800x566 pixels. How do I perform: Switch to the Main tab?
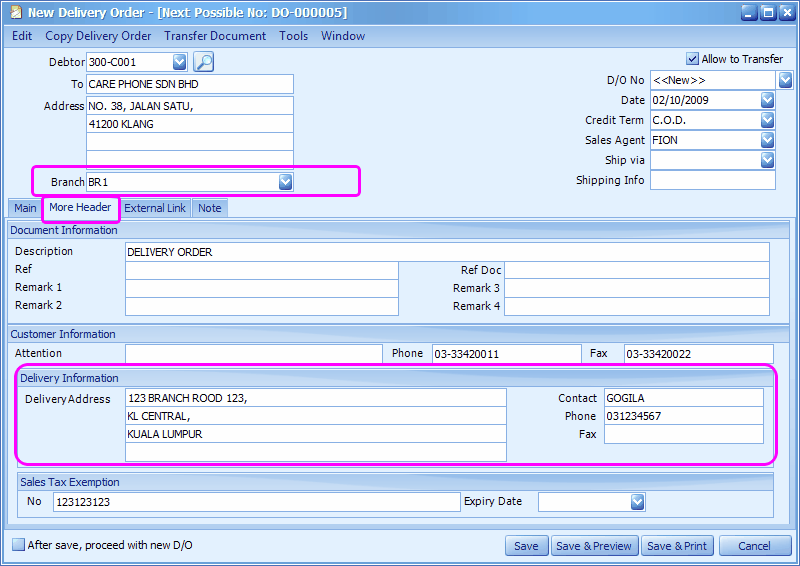[x=25, y=208]
